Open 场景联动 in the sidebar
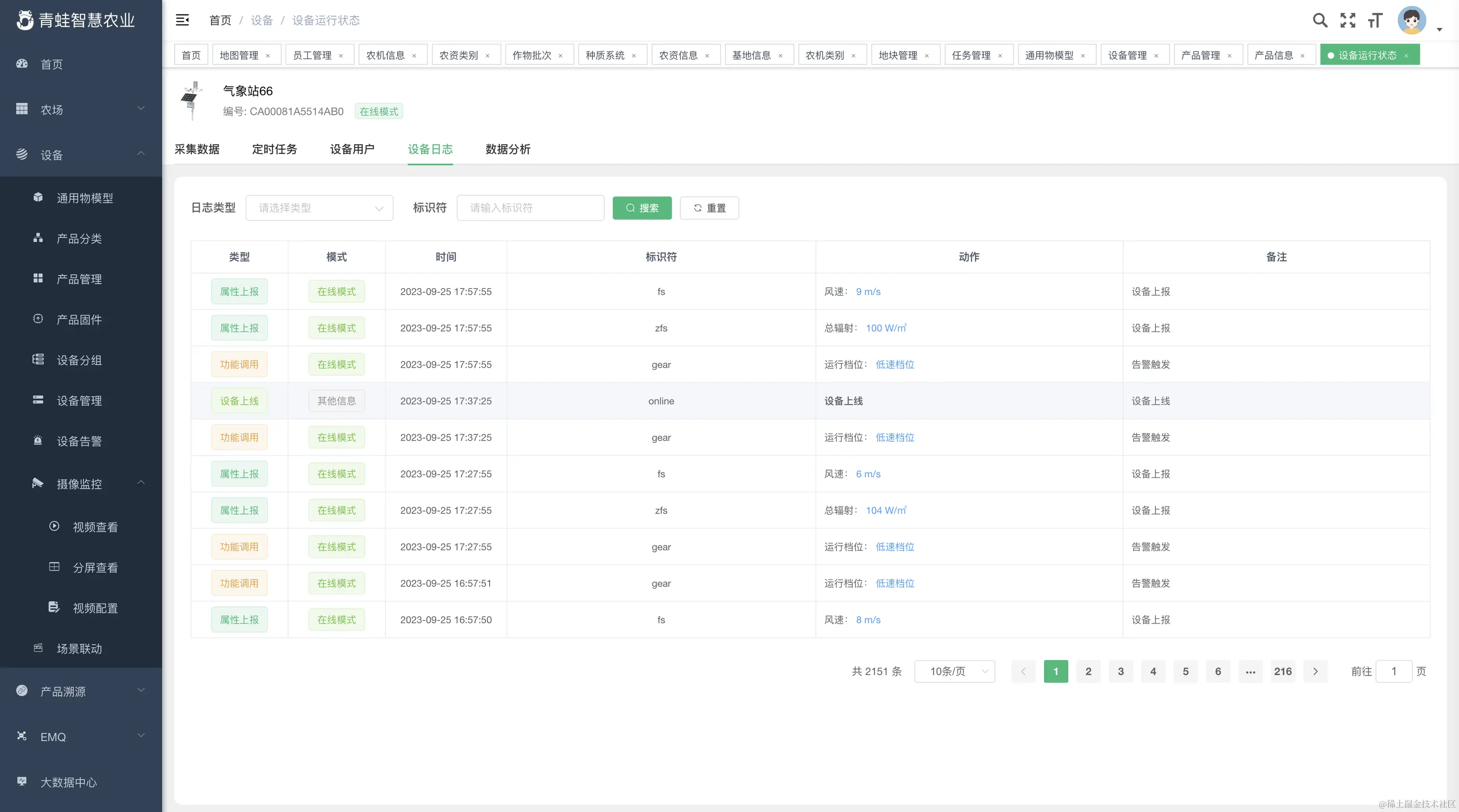Viewport: 1459px width, 812px height. coord(79,648)
